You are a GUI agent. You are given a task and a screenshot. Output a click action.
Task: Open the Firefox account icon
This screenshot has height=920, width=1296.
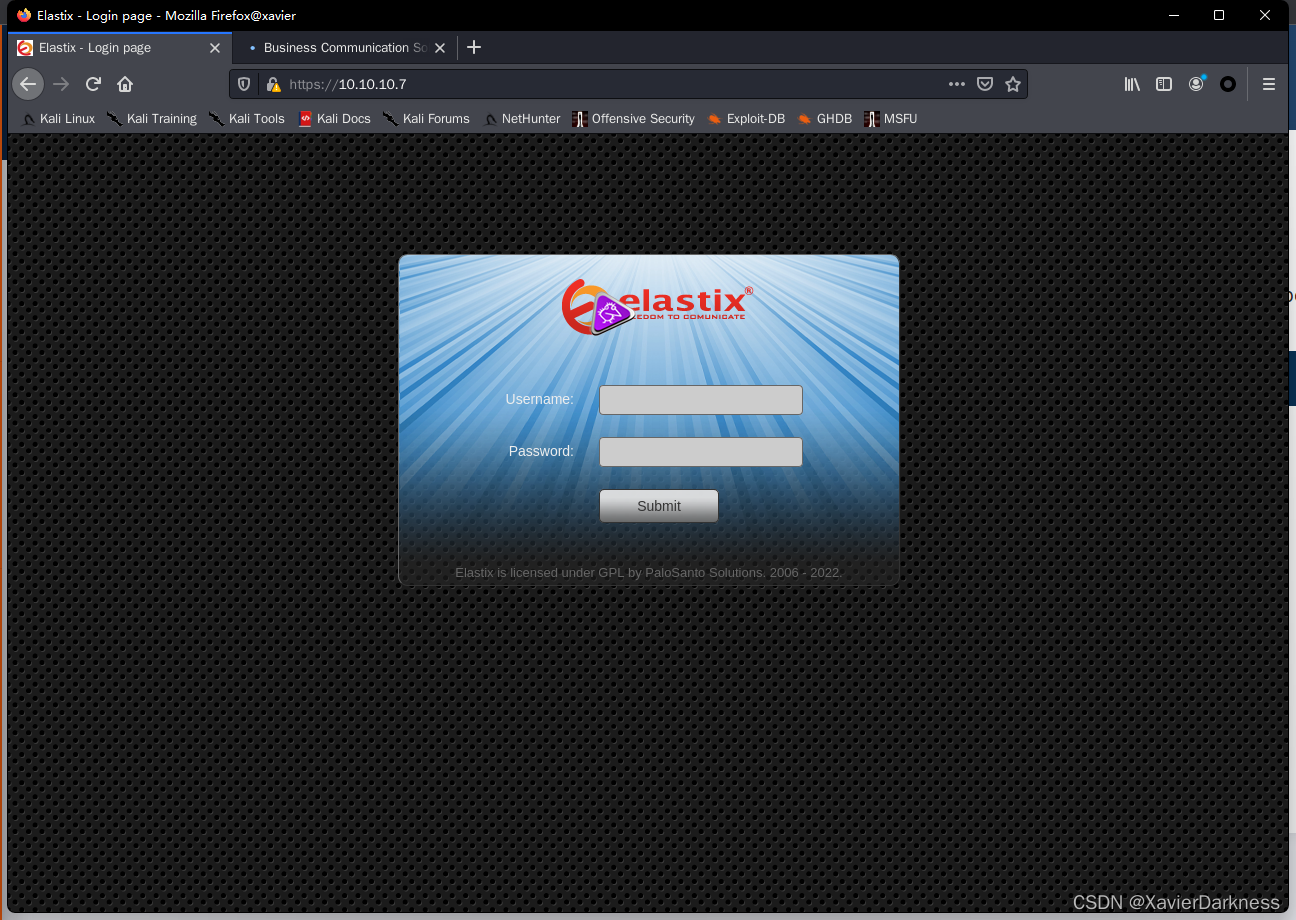(x=1196, y=84)
